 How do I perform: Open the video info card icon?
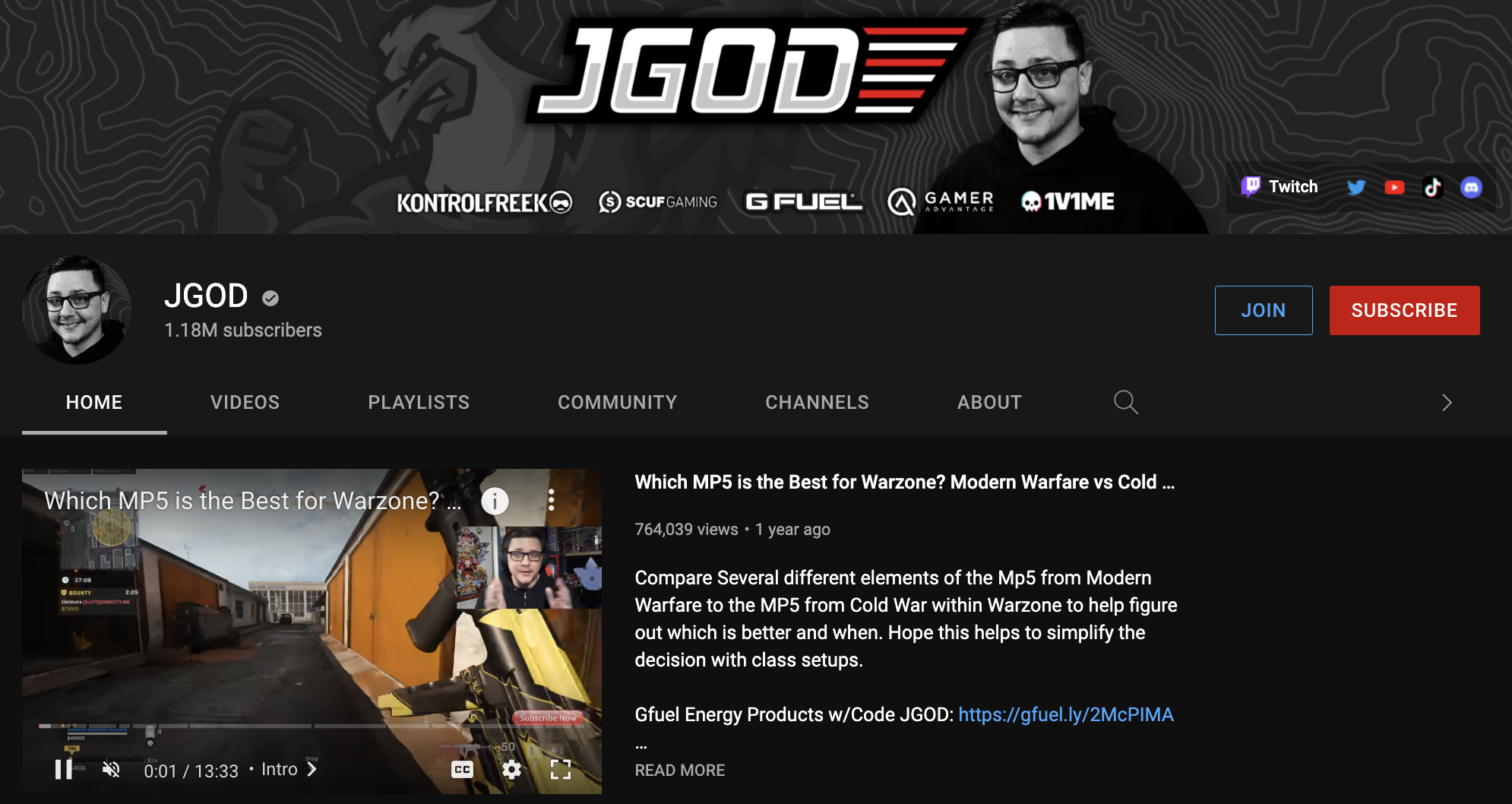click(x=495, y=501)
